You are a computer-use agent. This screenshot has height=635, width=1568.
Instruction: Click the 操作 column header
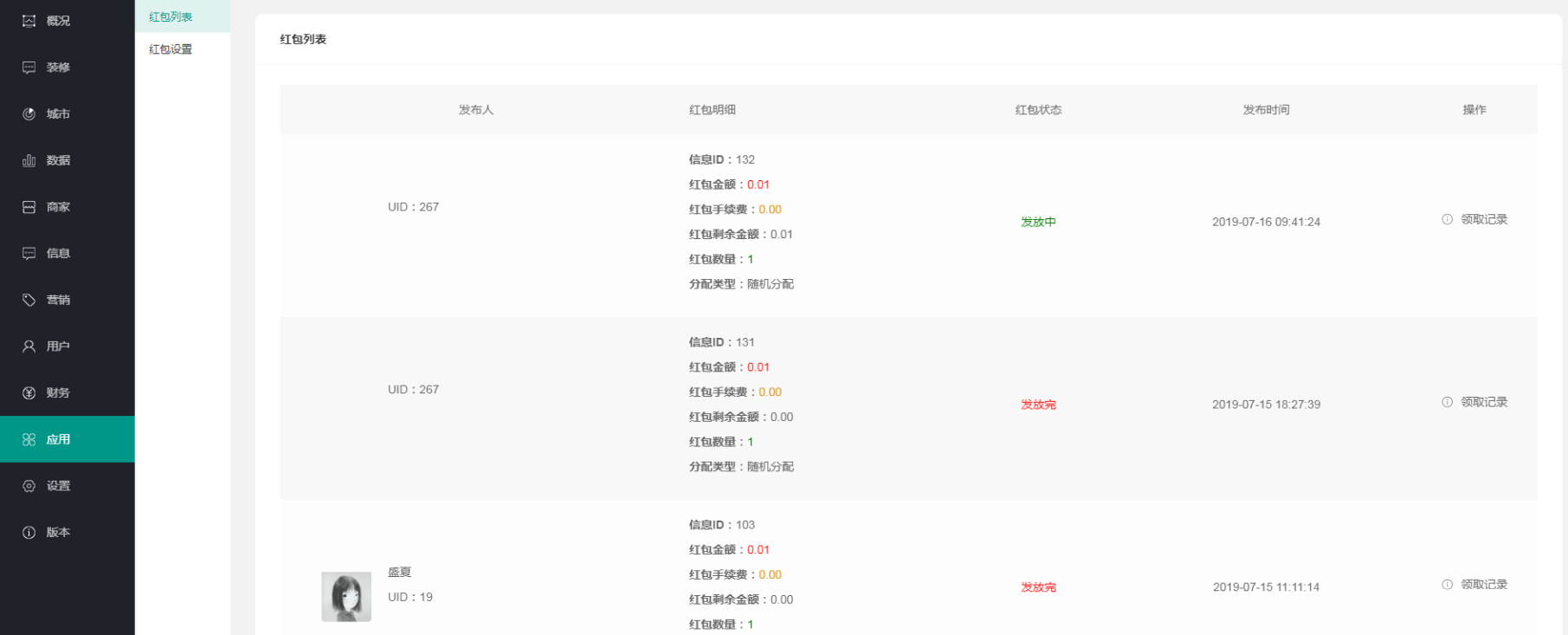[x=1474, y=110]
